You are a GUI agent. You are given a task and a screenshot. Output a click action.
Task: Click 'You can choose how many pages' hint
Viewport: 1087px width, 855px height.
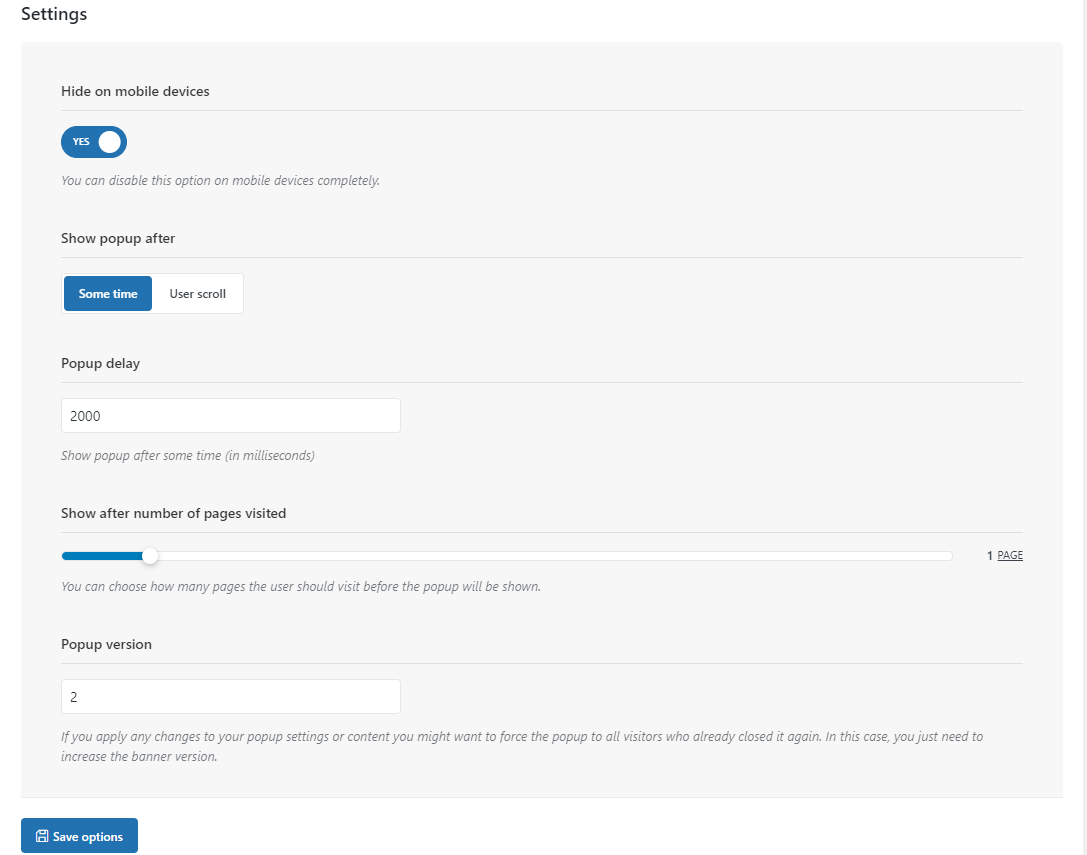point(301,587)
